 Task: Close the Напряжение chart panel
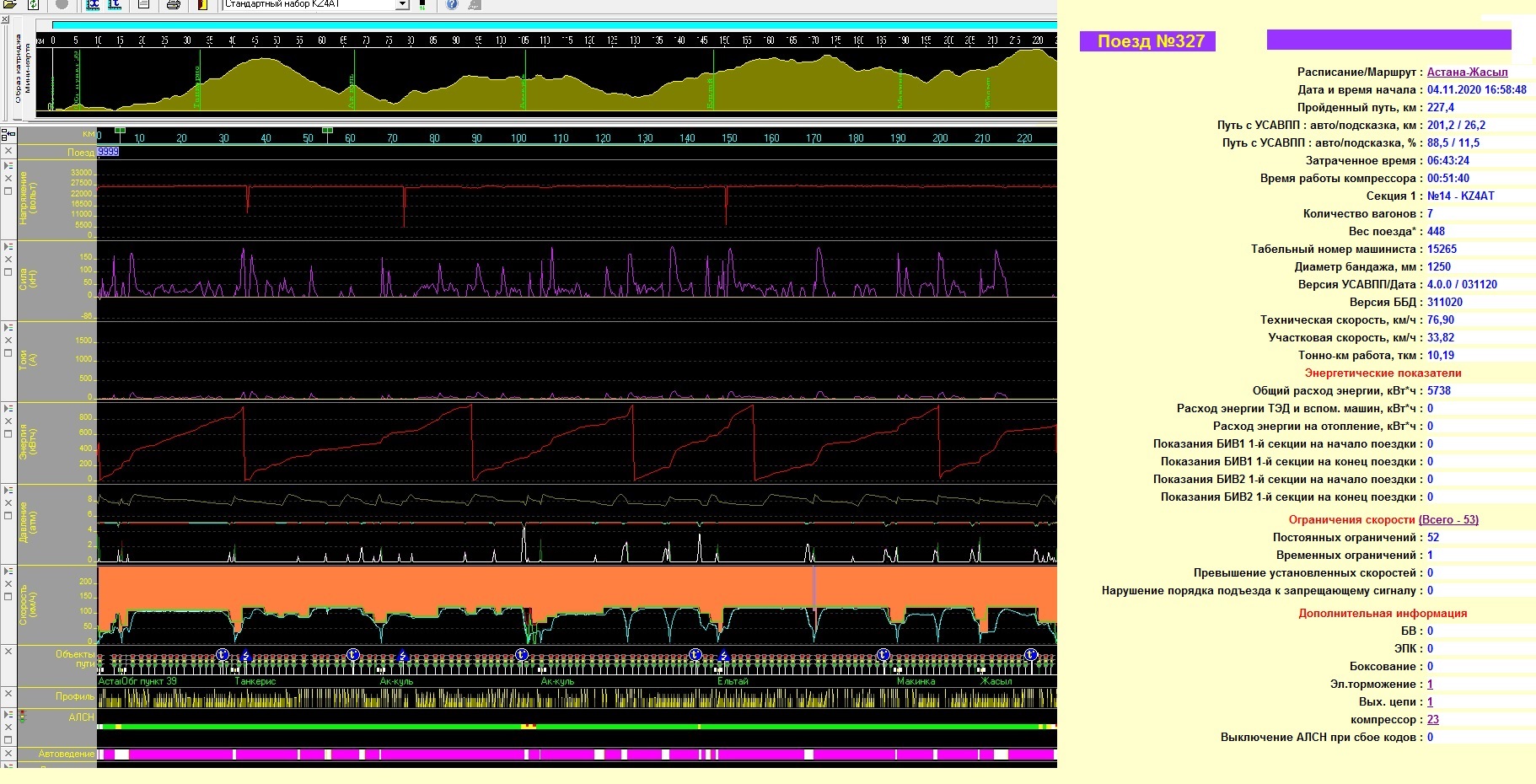(x=8, y=179)
